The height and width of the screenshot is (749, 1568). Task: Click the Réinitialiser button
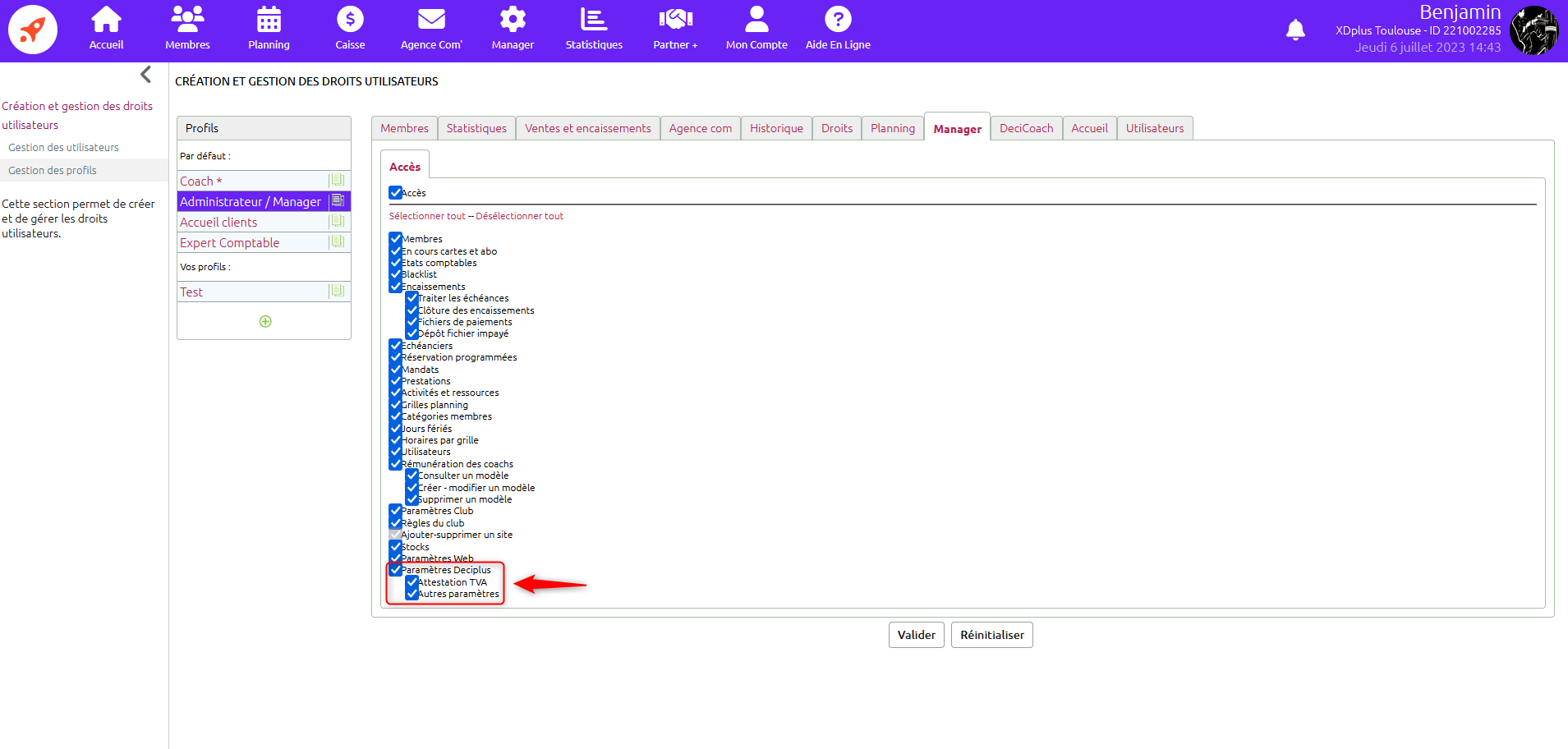992,635
